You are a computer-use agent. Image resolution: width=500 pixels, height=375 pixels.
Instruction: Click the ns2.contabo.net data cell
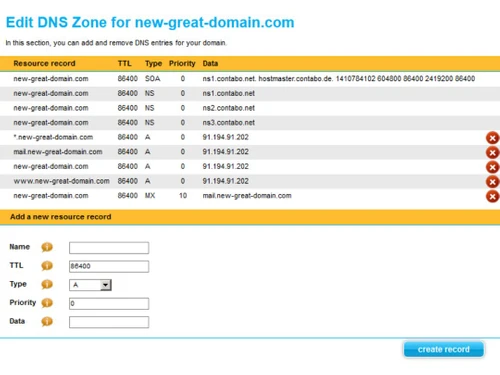(x=229, y=108)
